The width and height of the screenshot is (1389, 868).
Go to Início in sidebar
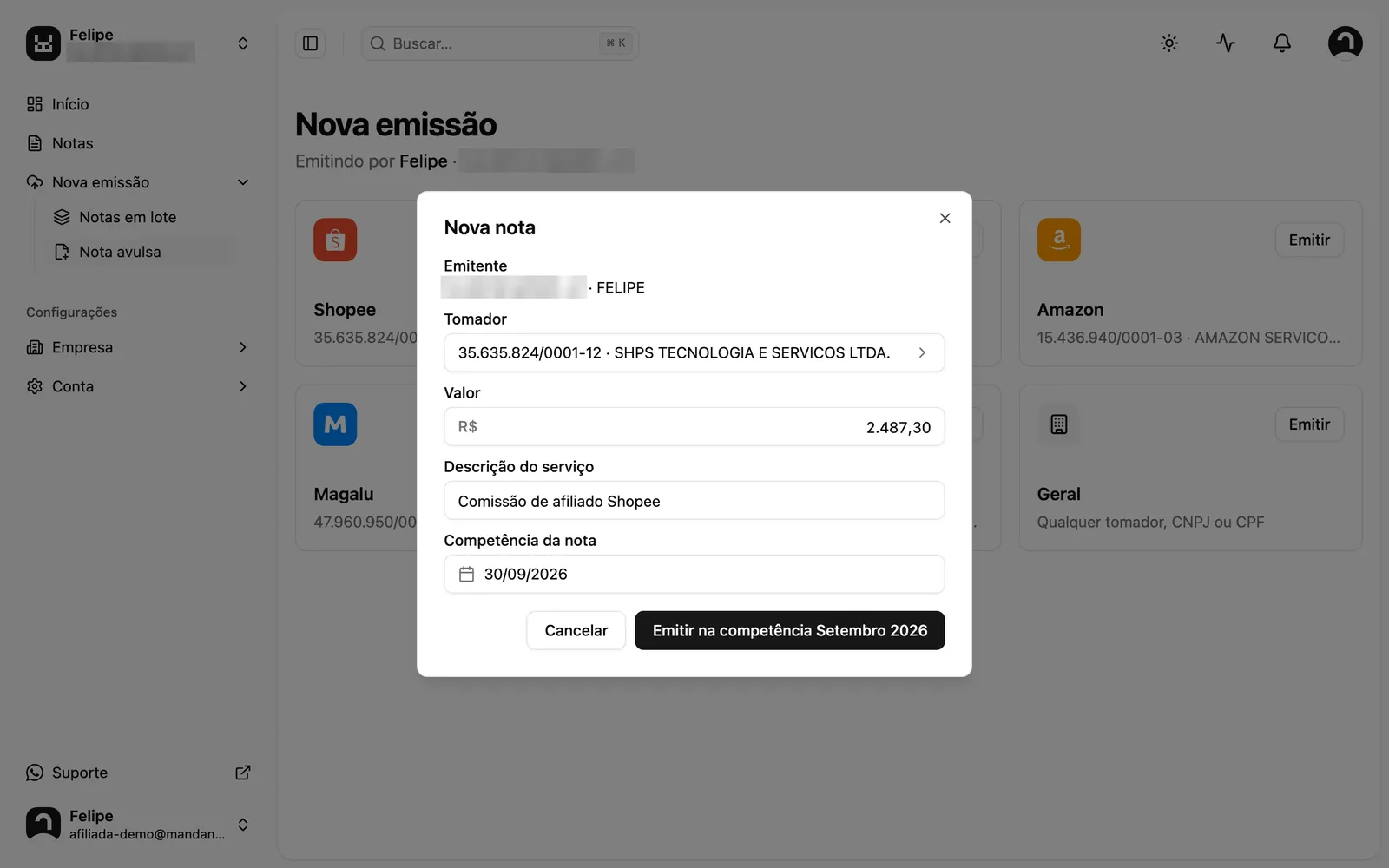139,104
